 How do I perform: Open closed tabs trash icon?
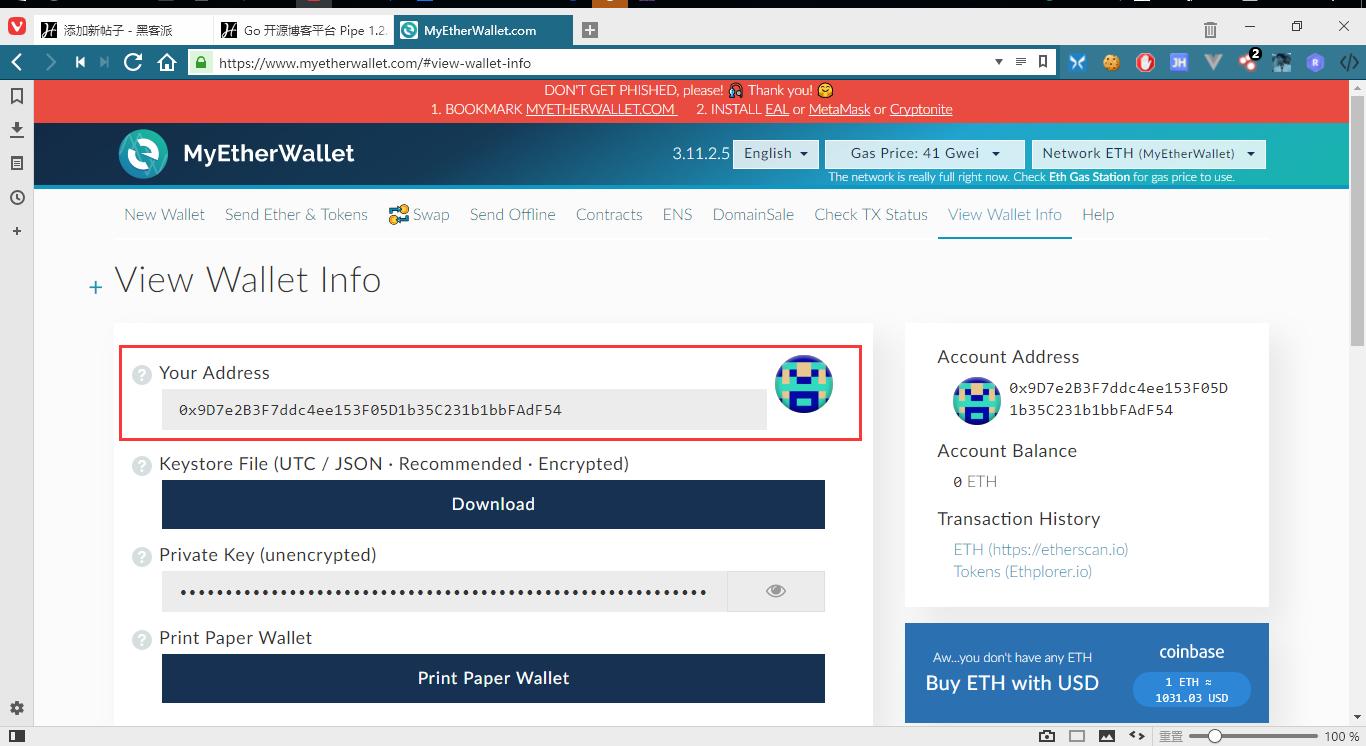click(x=1210, y=30)
